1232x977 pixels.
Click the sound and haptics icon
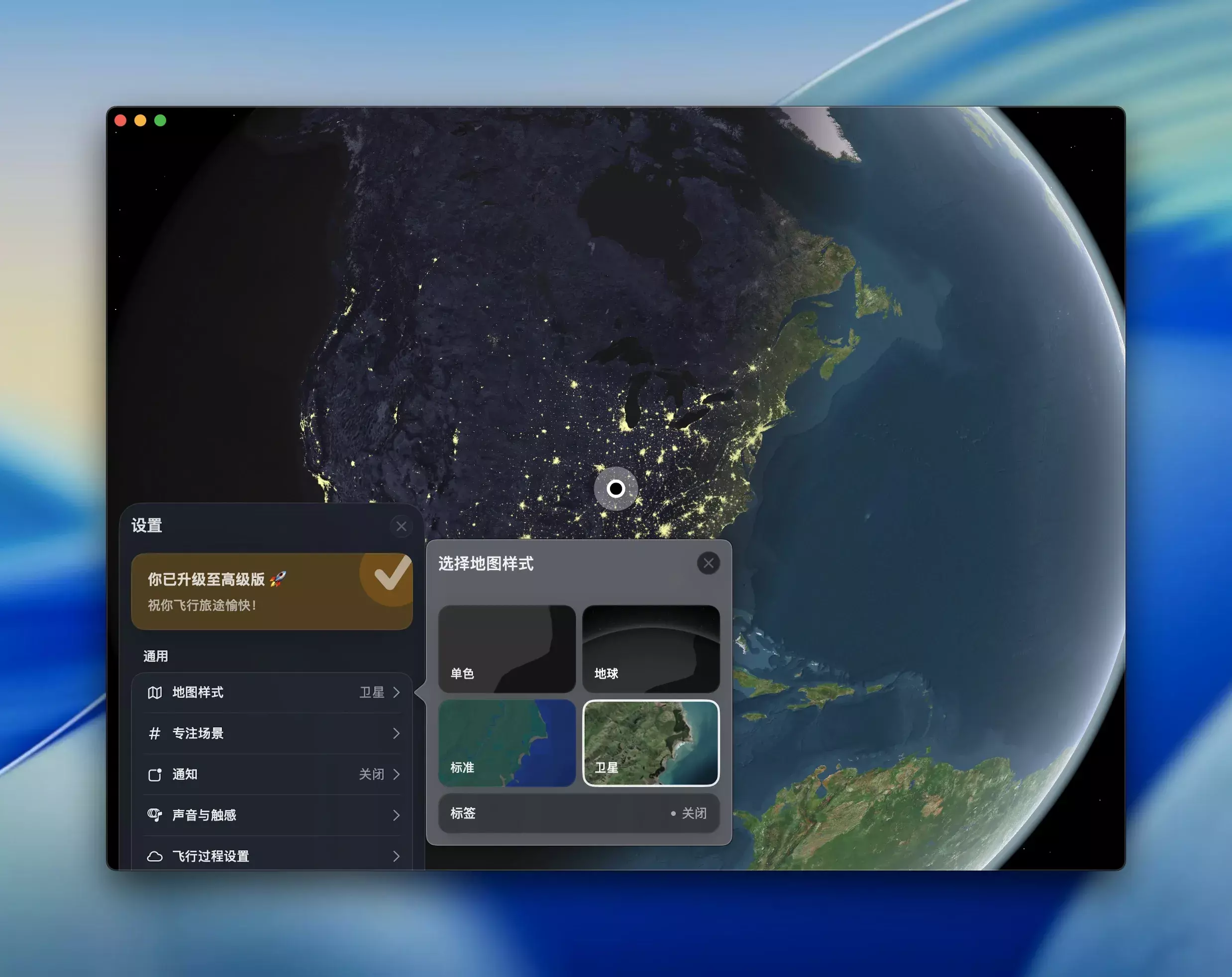tap(155, 815)
